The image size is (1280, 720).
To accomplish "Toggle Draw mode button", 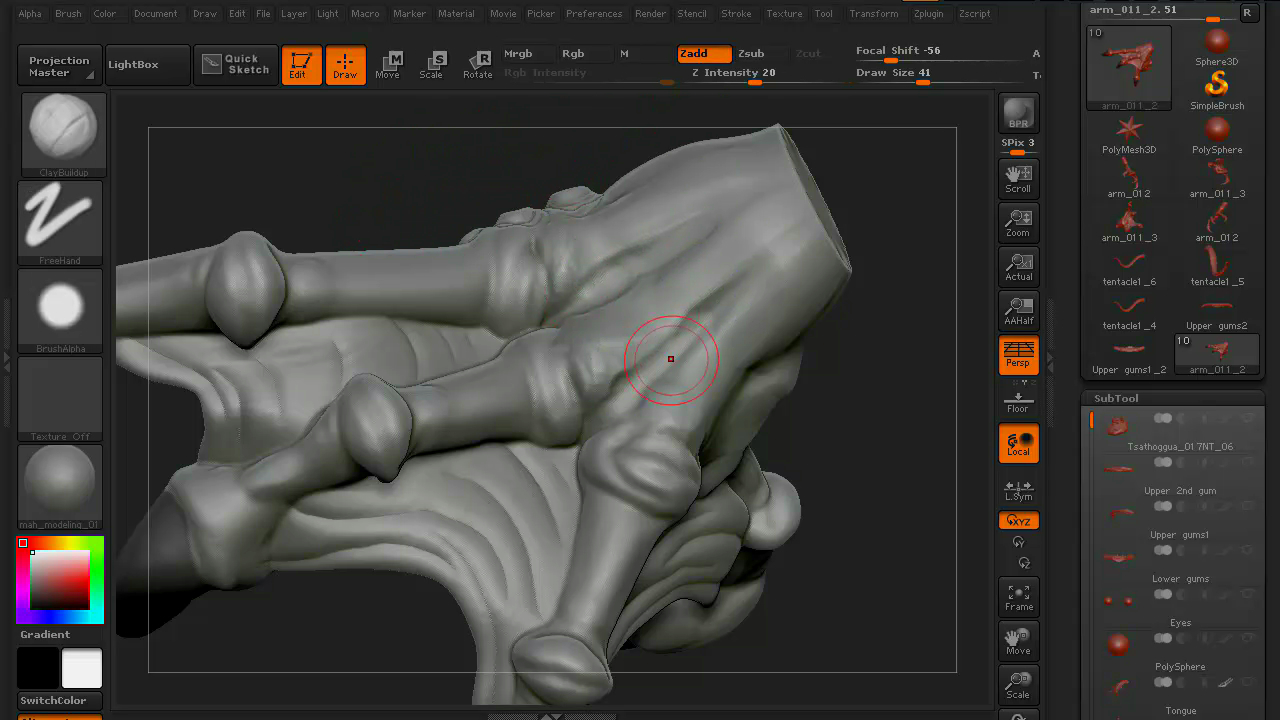I will pyautogui.click(x=345, y=65).
